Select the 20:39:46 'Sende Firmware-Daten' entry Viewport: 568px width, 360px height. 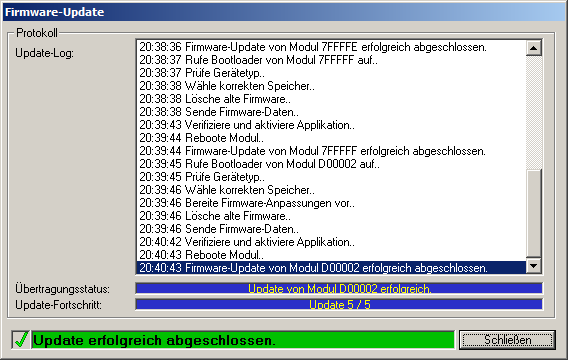pos(331,229)
